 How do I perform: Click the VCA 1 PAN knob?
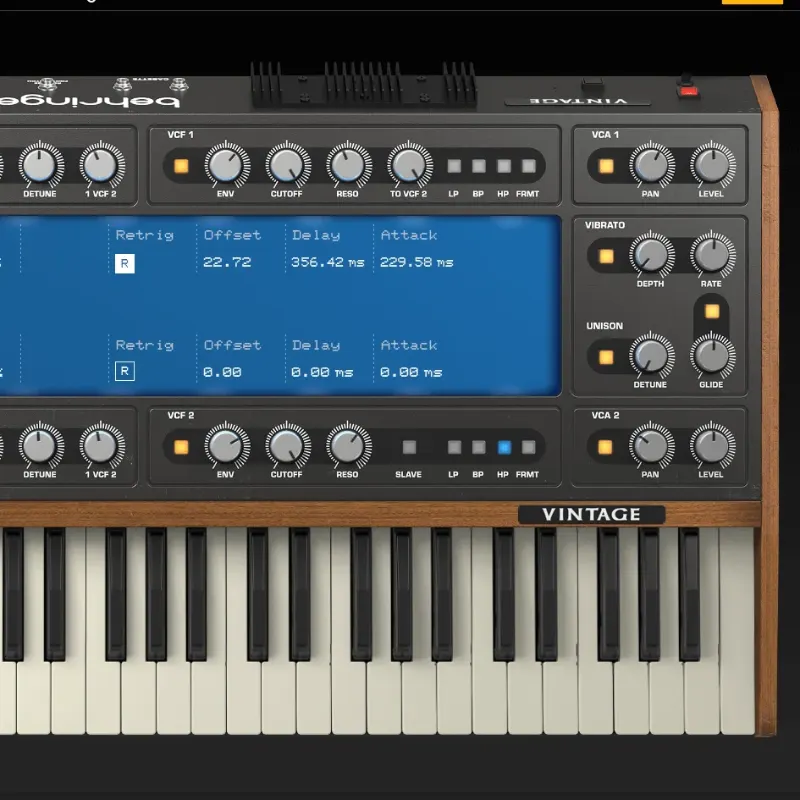coord(652,165)
